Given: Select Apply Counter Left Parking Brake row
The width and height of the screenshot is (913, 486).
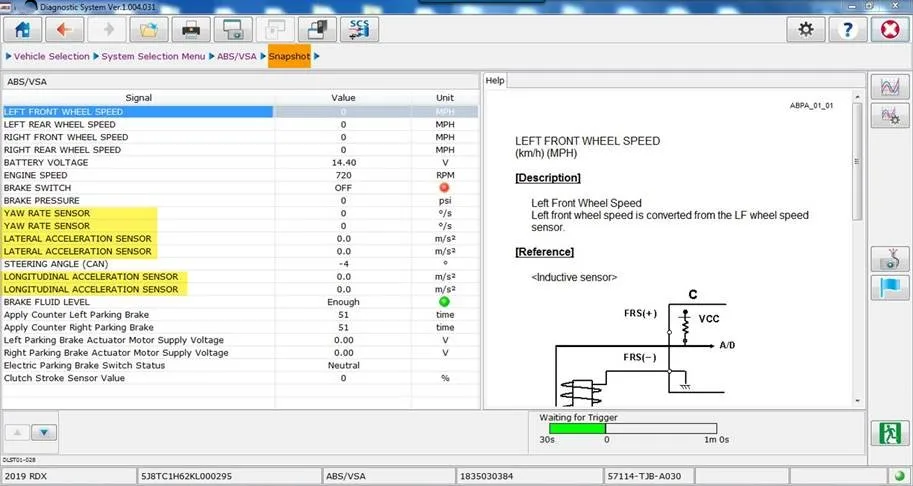Looking at the screenshot, I should [240, 315].
